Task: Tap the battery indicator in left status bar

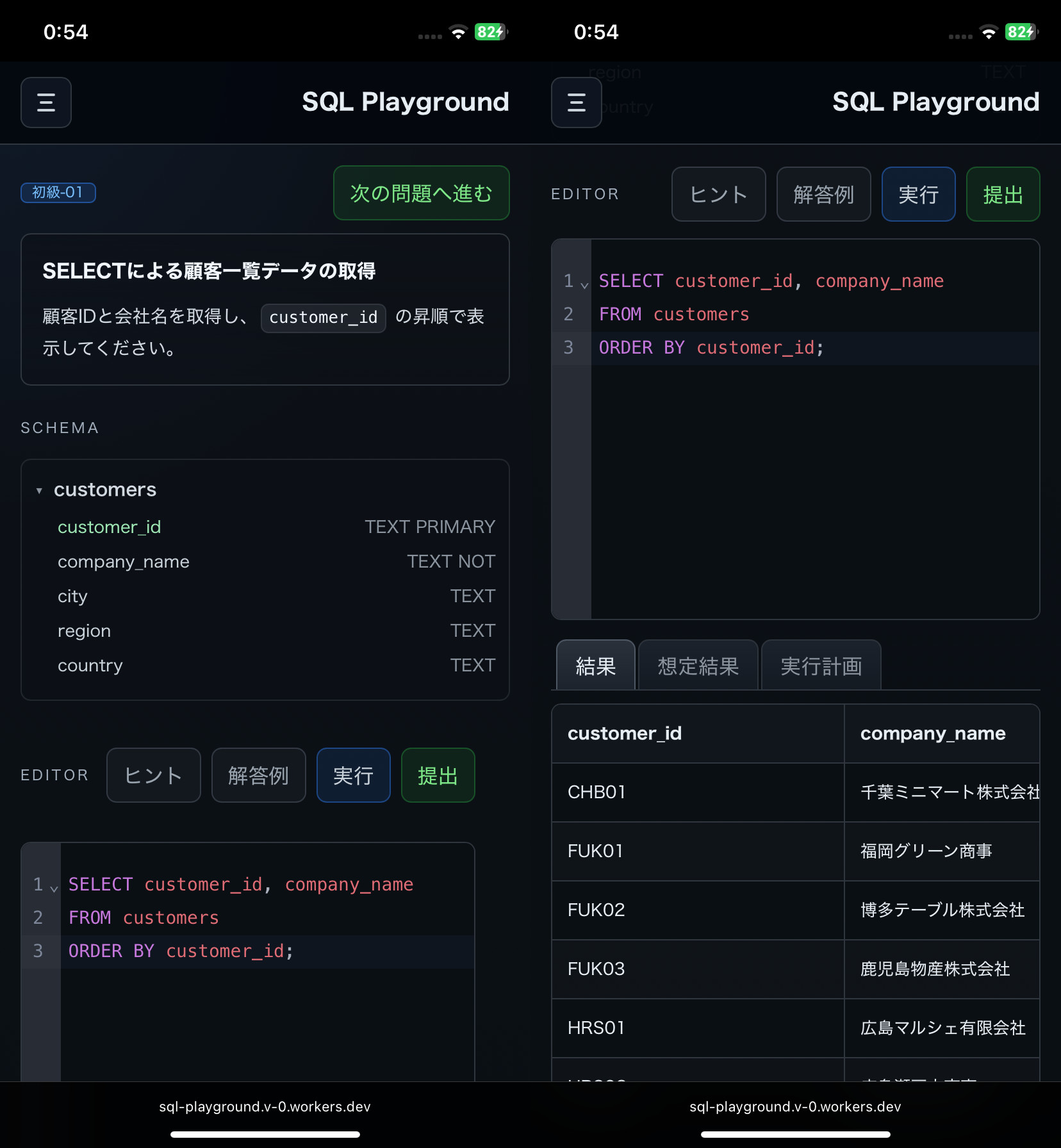Action: (x=491, y=32)
